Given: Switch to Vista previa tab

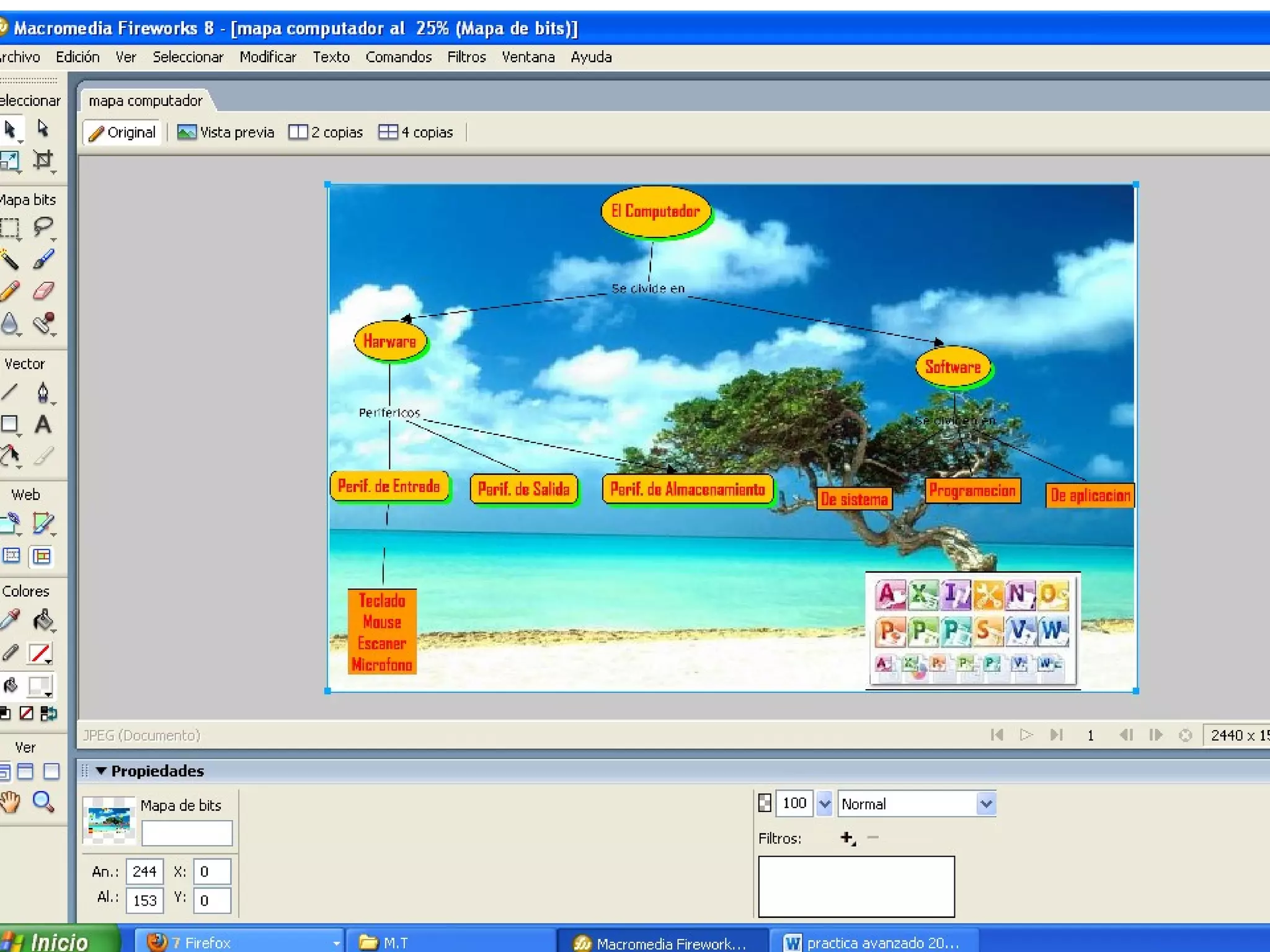Looking at the screenshot, I should (x=226, y=132).
